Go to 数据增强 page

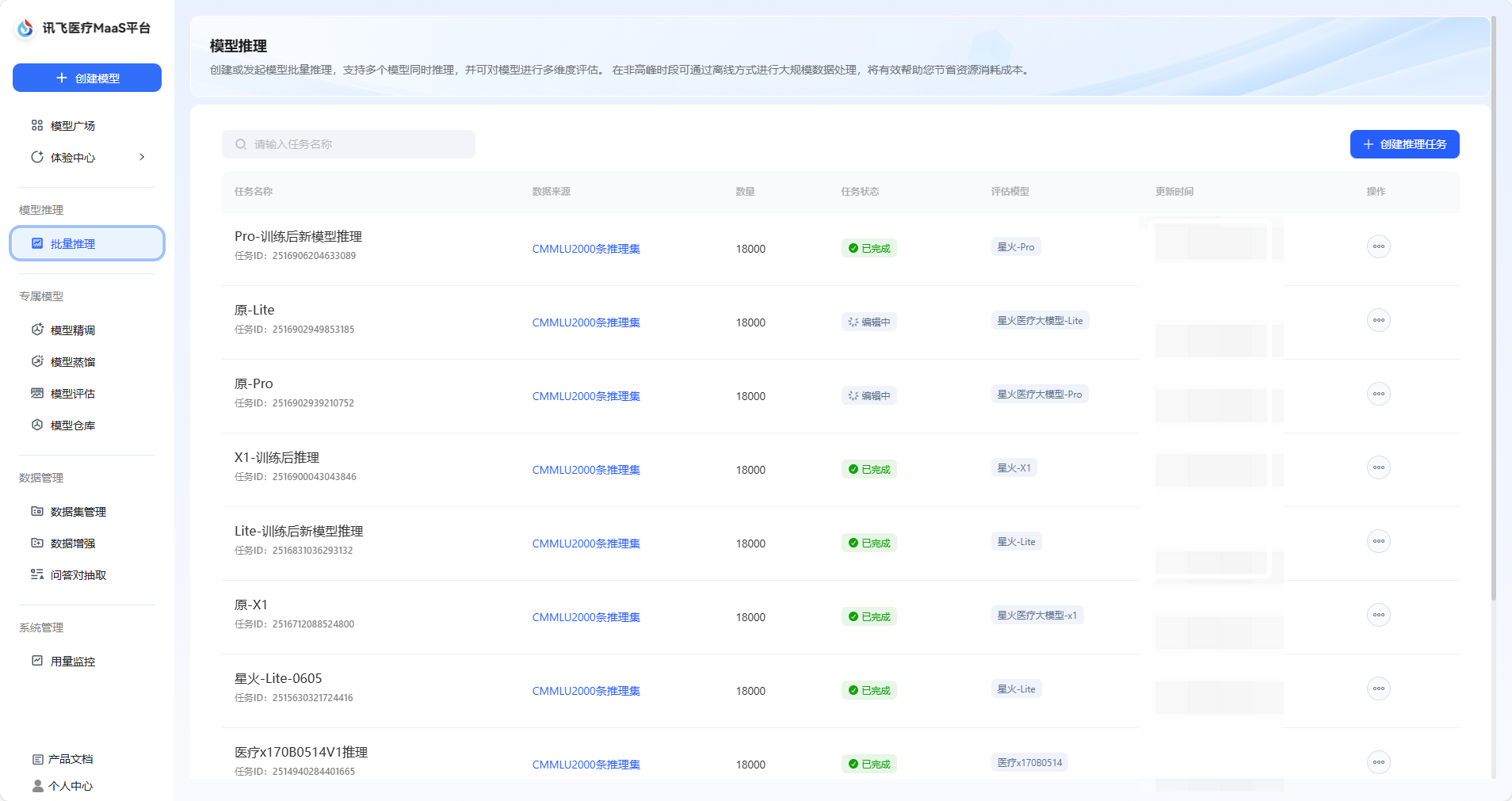tap(87, 543)
